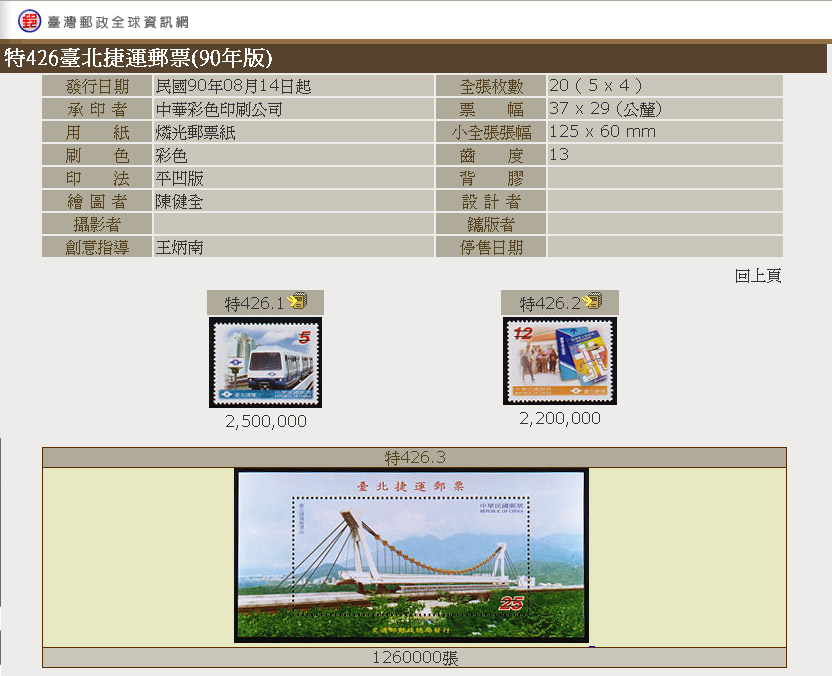The image size is (832, 676).
Task: Click the printer name 中華彩色印刷公司
Action: click(219, 110)
